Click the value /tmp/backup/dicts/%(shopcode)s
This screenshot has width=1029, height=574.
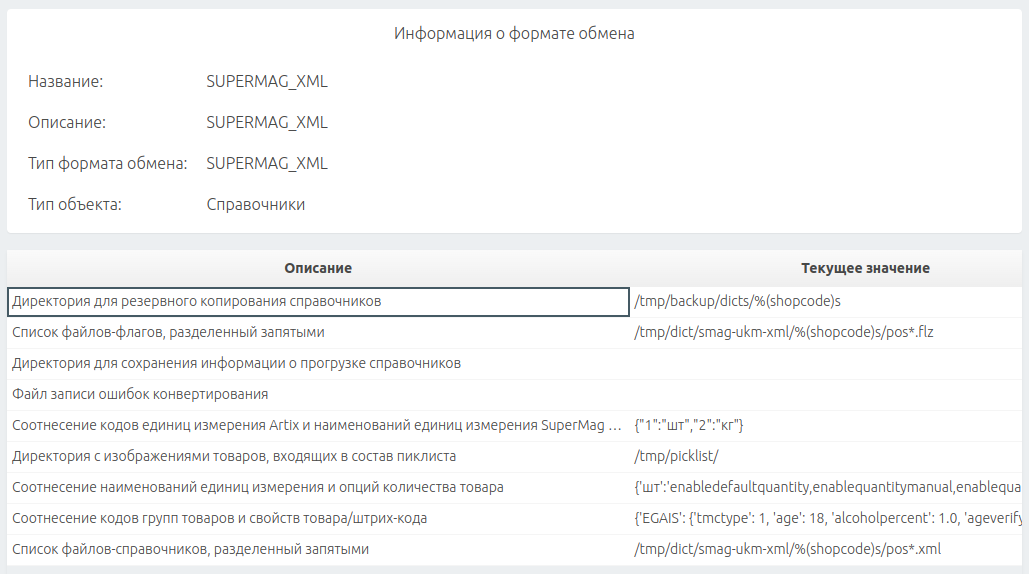pyautogui.click(x=737, y=302)
